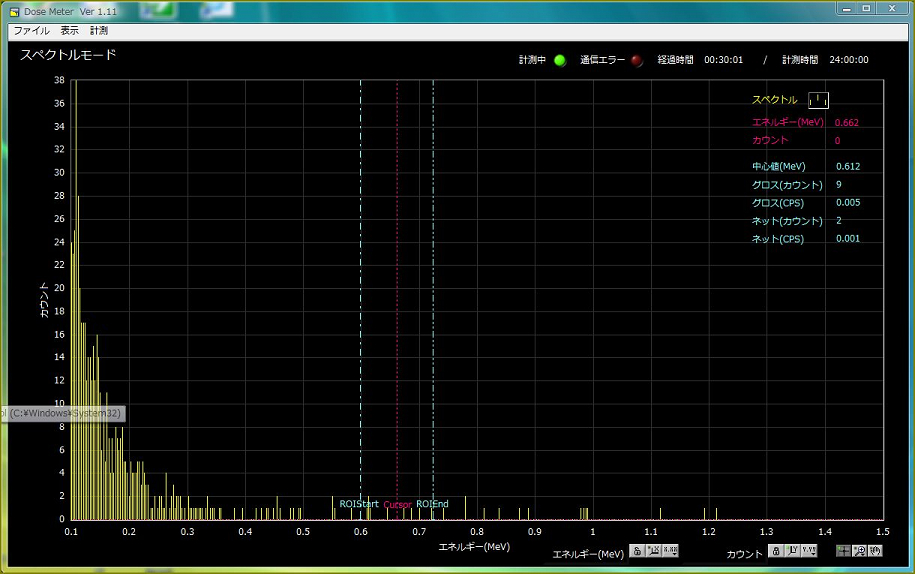Toggle the count axis autoscale lock
This screenshot has width=915, height=574.
coord(775,551)
